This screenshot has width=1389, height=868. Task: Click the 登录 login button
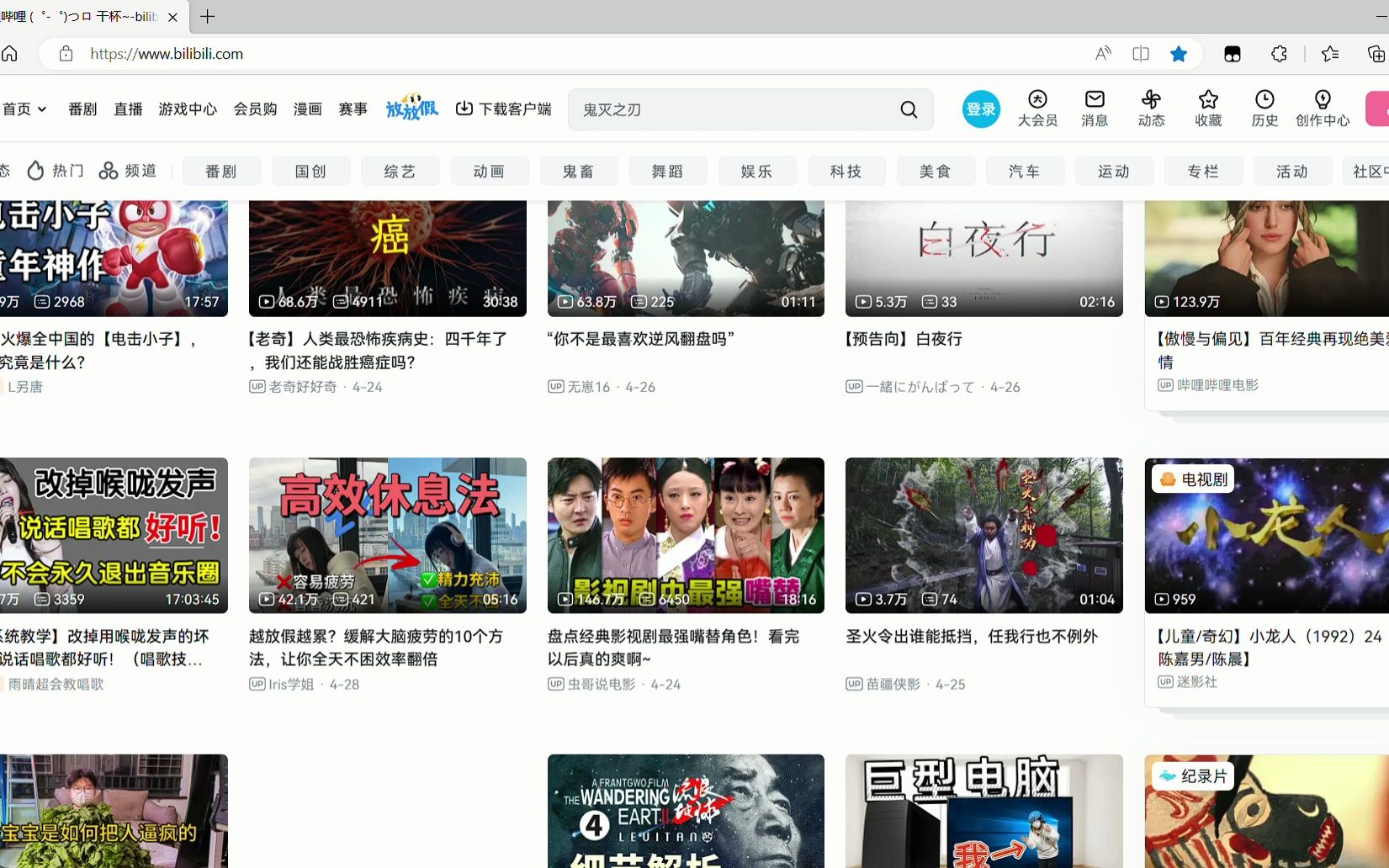[x=981, y=109]
